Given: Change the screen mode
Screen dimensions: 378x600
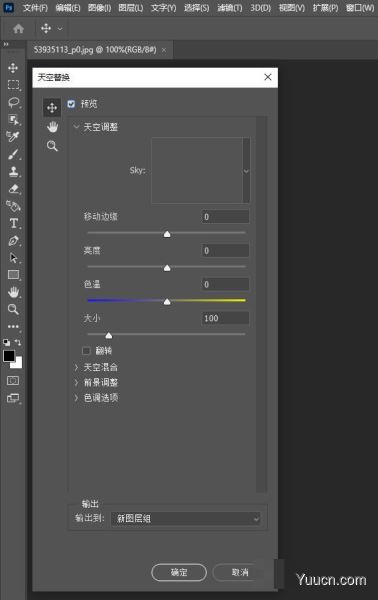Looking at the screenshot, I should tap(13, 398).
